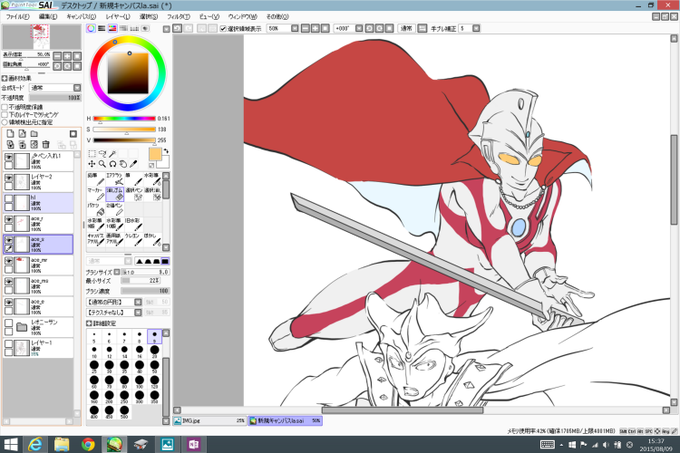Select the zoom magnifier tool

pos(102,164)
